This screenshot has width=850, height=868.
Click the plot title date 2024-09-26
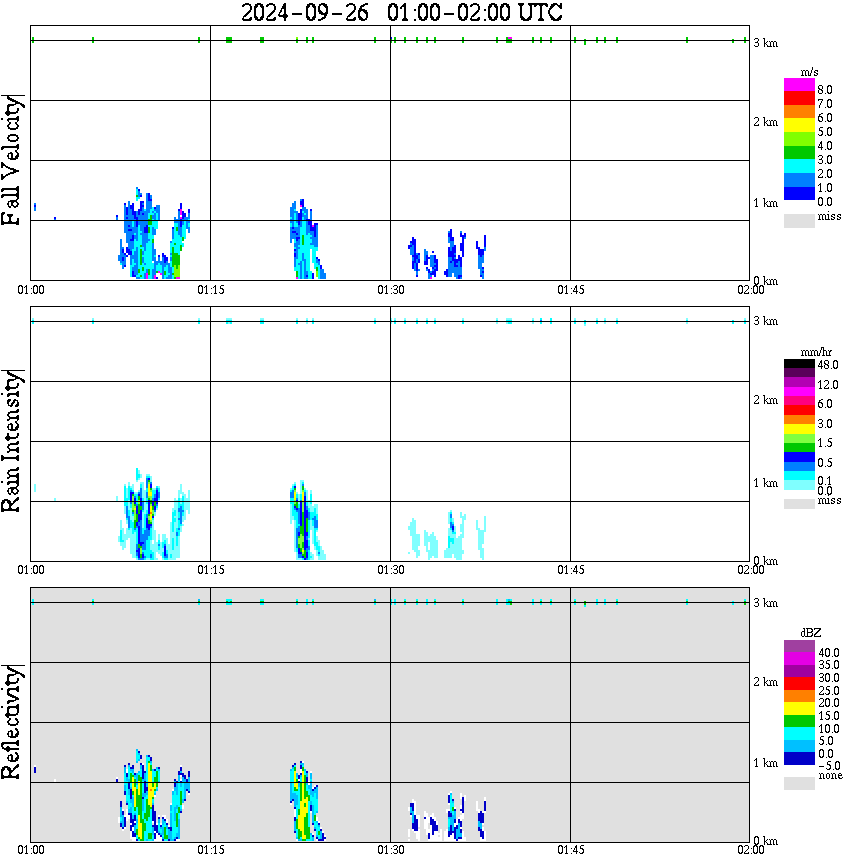click(305, 13)
